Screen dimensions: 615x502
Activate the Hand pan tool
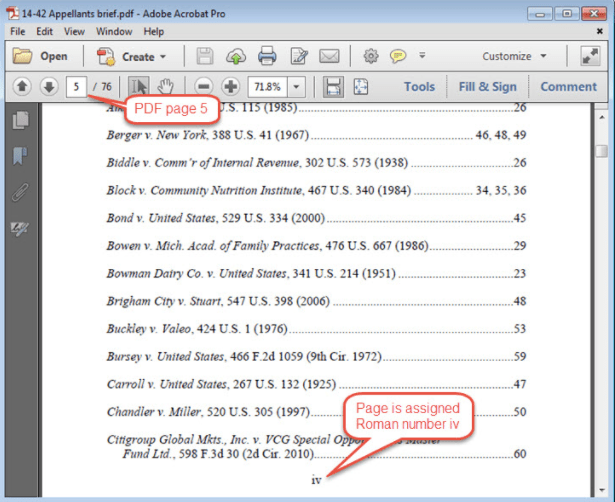coord(166,86)
